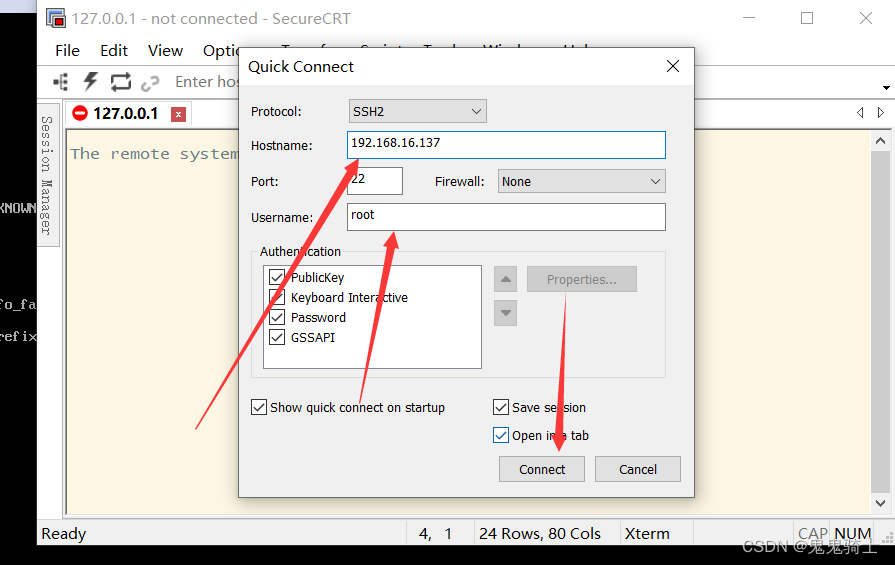The image size is (895, 565).
Task: Click the Reconnect toolbar icon
Action: coord(120,82)
